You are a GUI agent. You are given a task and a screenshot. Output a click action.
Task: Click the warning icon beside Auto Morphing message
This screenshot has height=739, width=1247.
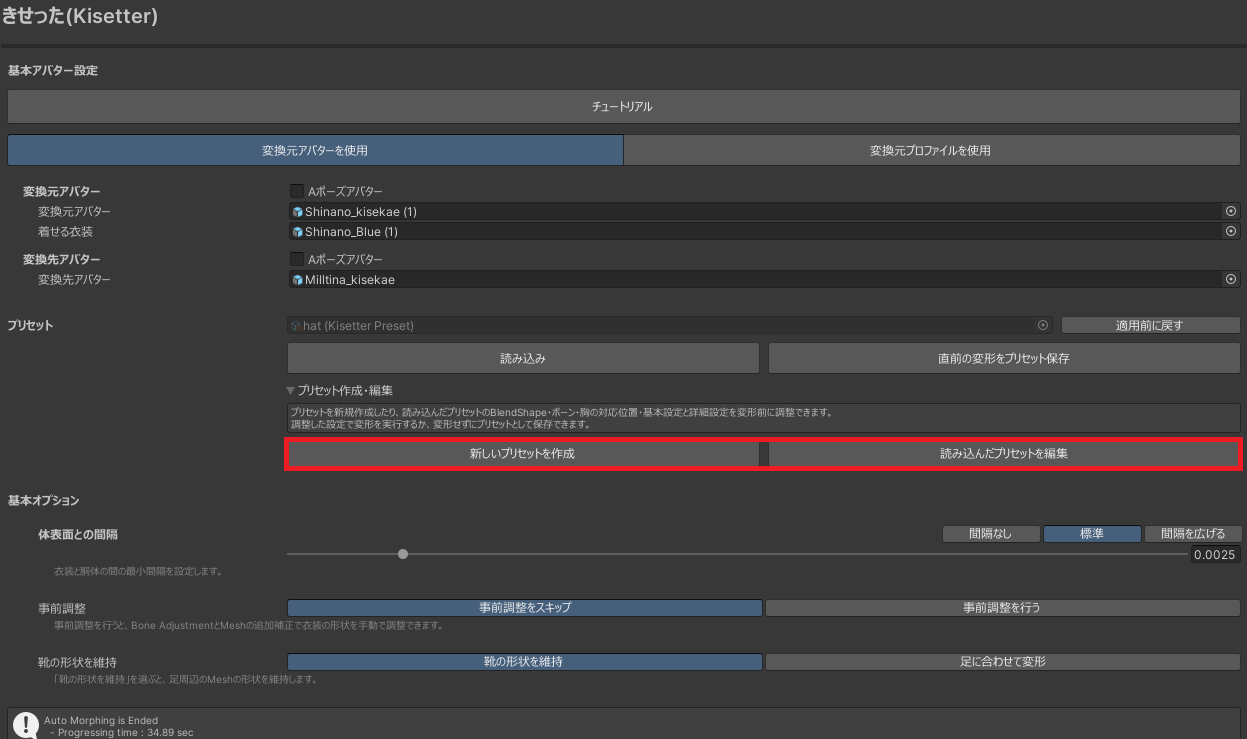point(25,725)
